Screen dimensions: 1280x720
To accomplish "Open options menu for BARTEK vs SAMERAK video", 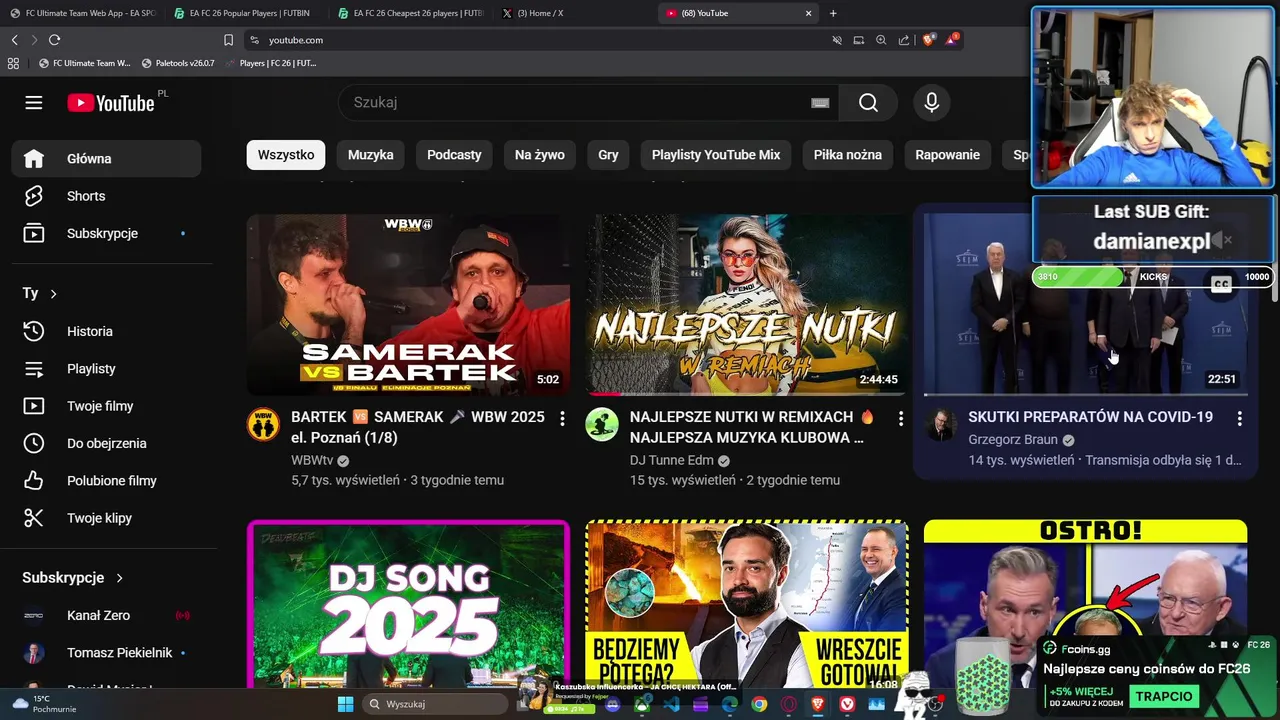I will click(562, 418).
